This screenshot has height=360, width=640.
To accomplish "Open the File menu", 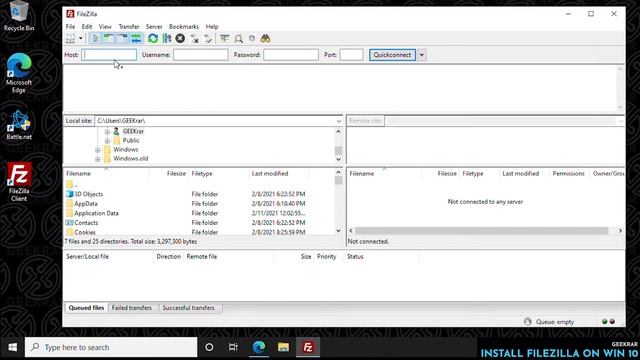I will [70, 27].
